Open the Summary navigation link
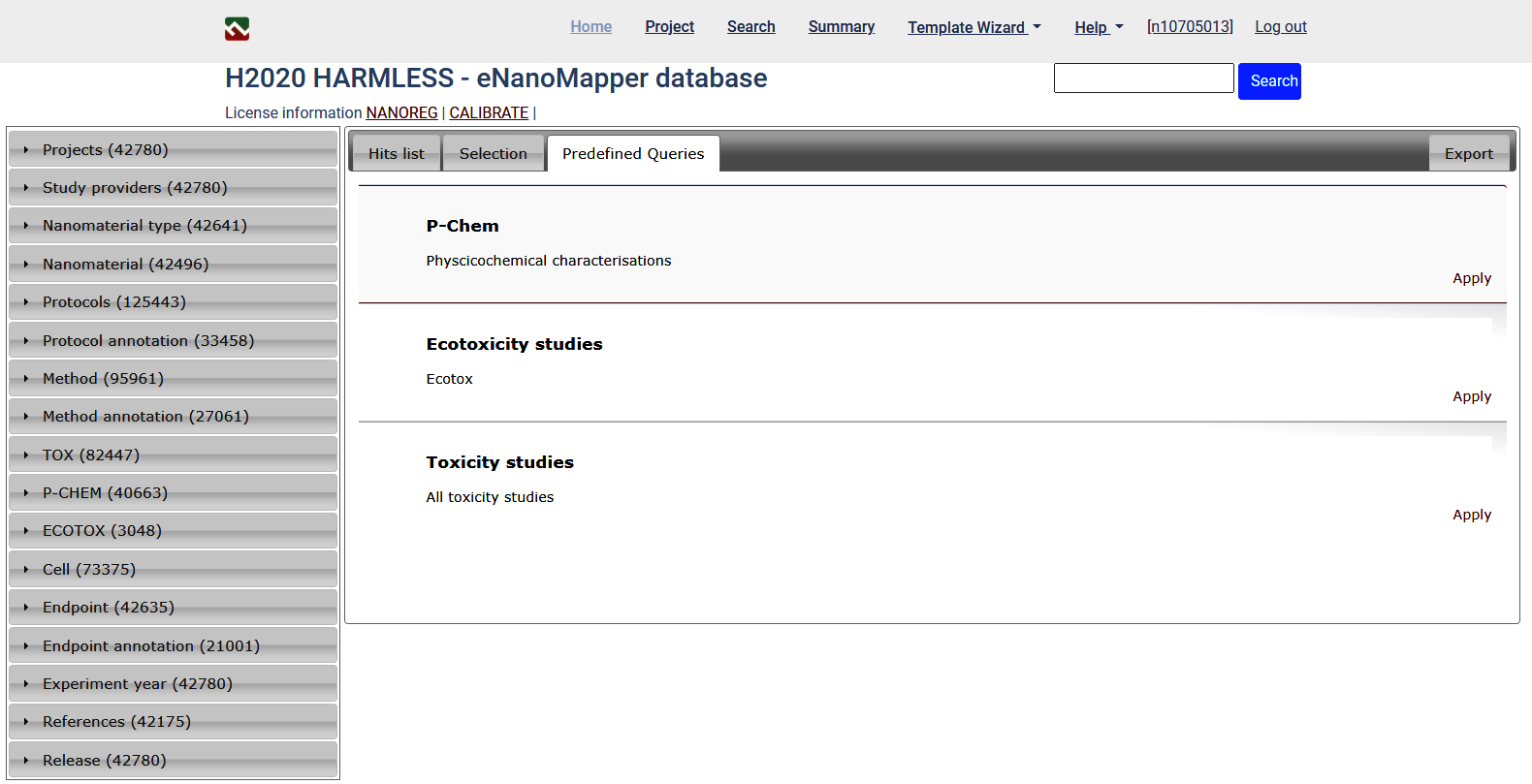1532x784 pixels. (x=842, y=27)
